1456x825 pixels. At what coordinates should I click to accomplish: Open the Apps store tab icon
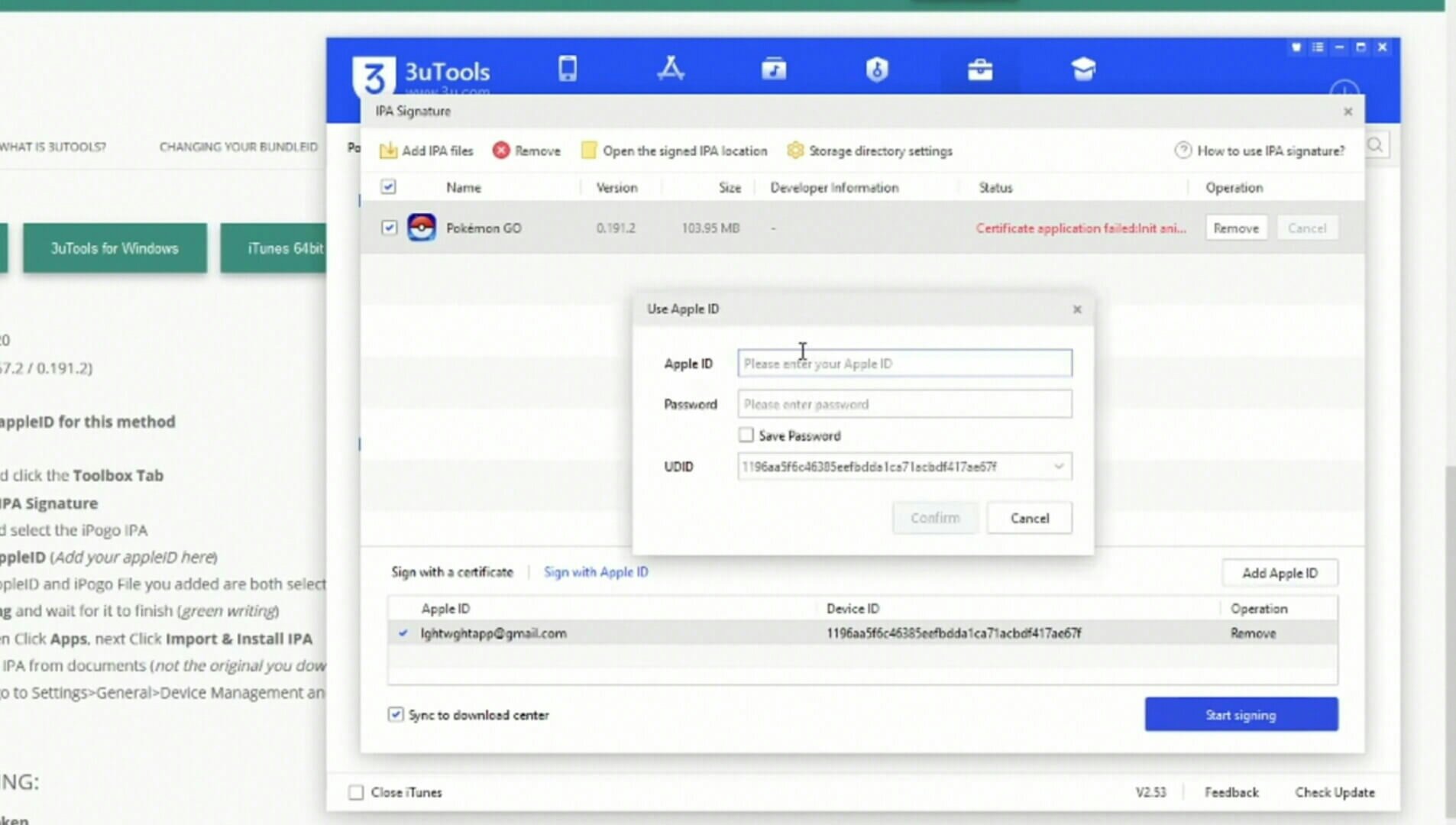click(671, 69)
